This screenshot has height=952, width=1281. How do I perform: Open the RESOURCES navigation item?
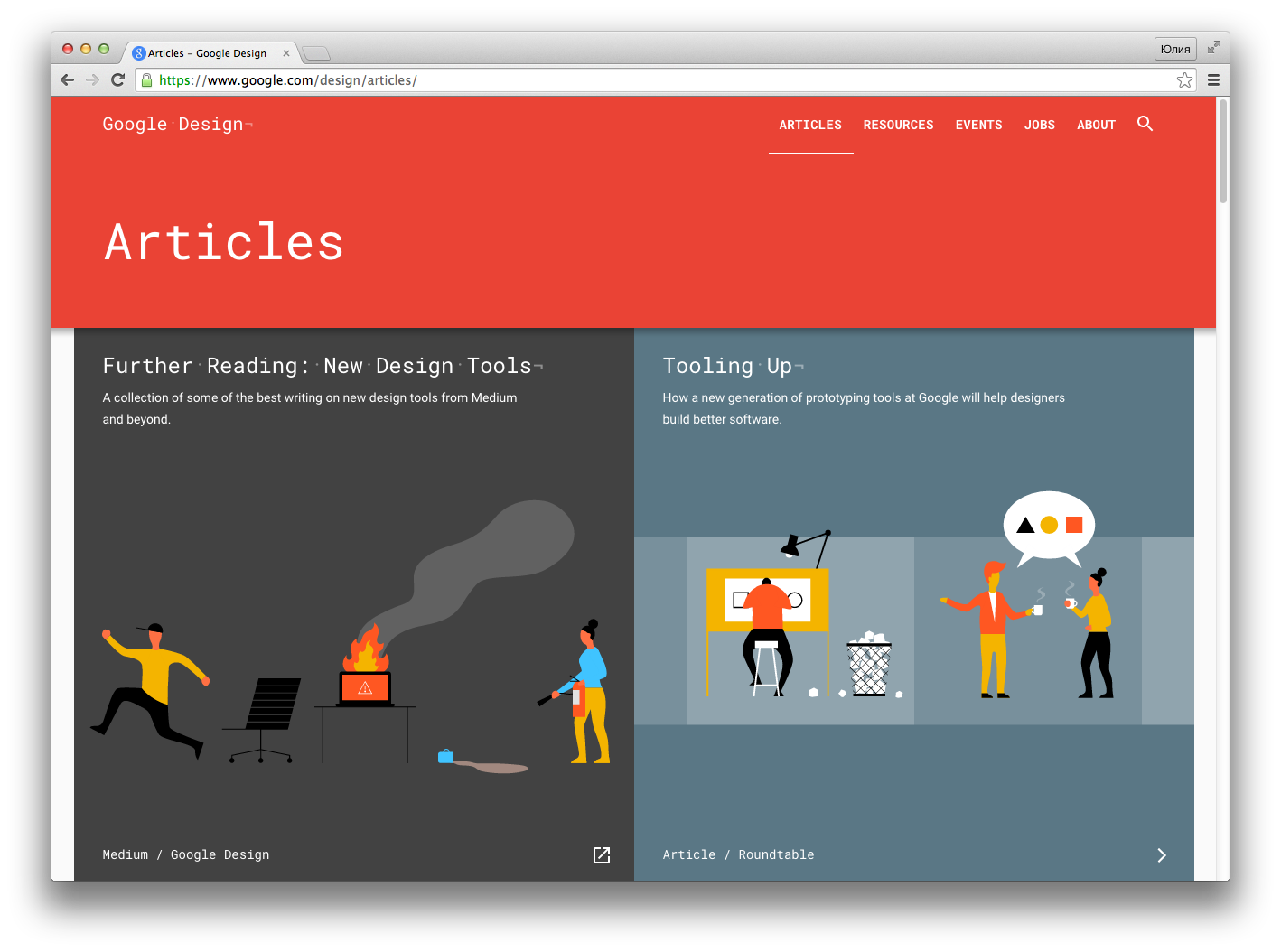pos(898,125)
